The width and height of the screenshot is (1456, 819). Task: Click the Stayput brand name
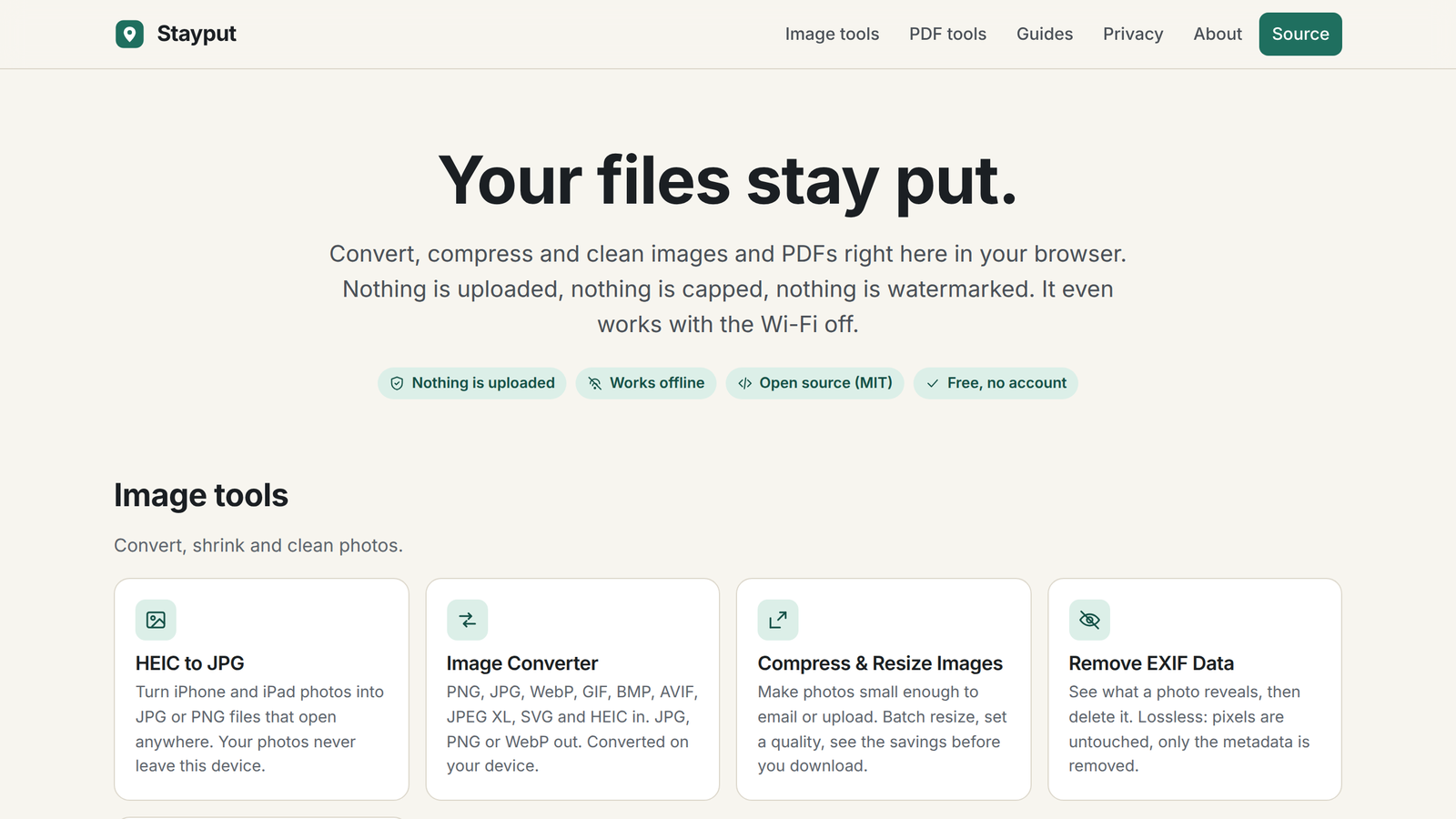[197, 34]
